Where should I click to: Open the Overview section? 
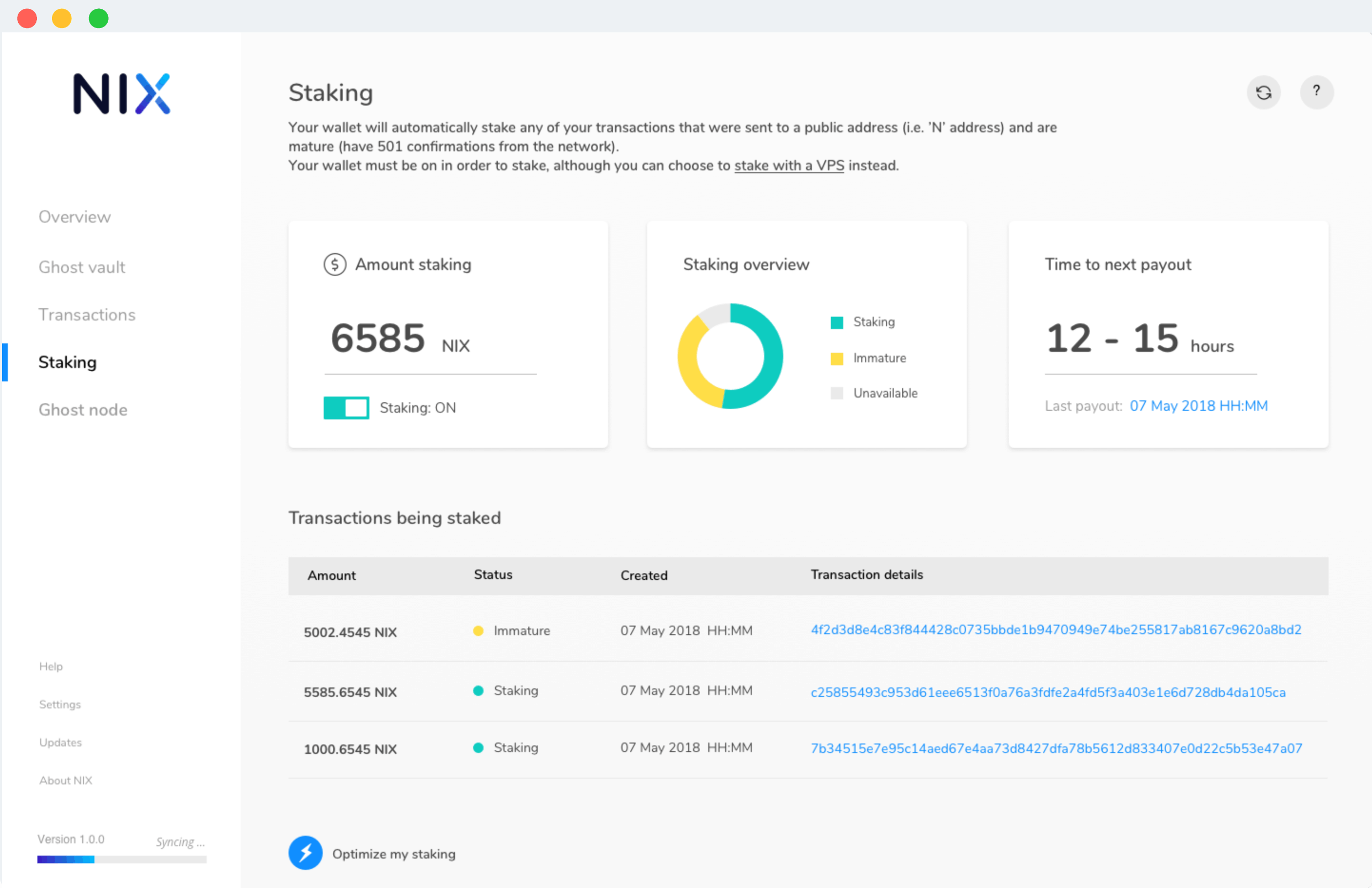click(74, 217)
